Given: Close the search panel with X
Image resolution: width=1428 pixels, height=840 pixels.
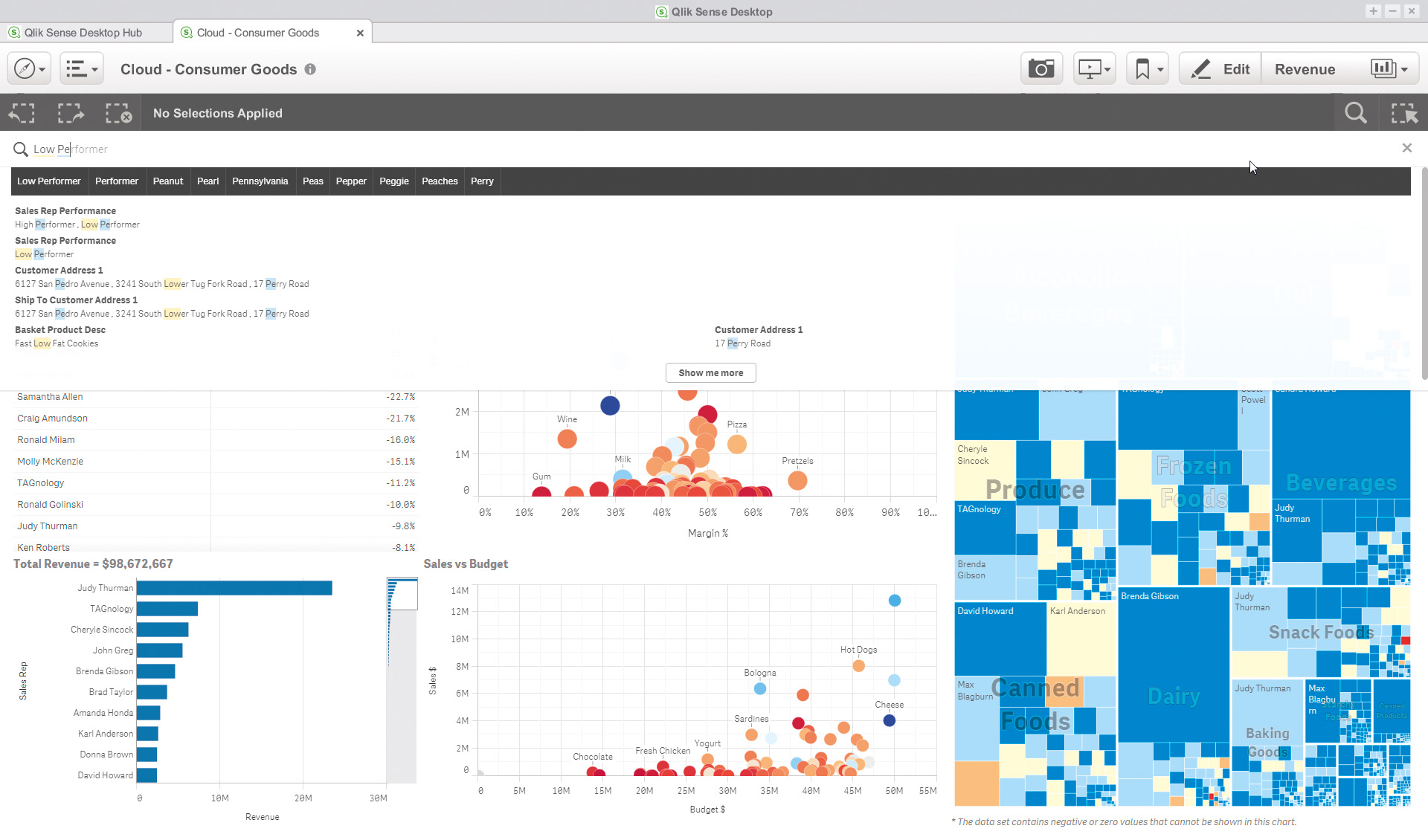Looking at the screenshot, I should click(x=1406, y=148).
